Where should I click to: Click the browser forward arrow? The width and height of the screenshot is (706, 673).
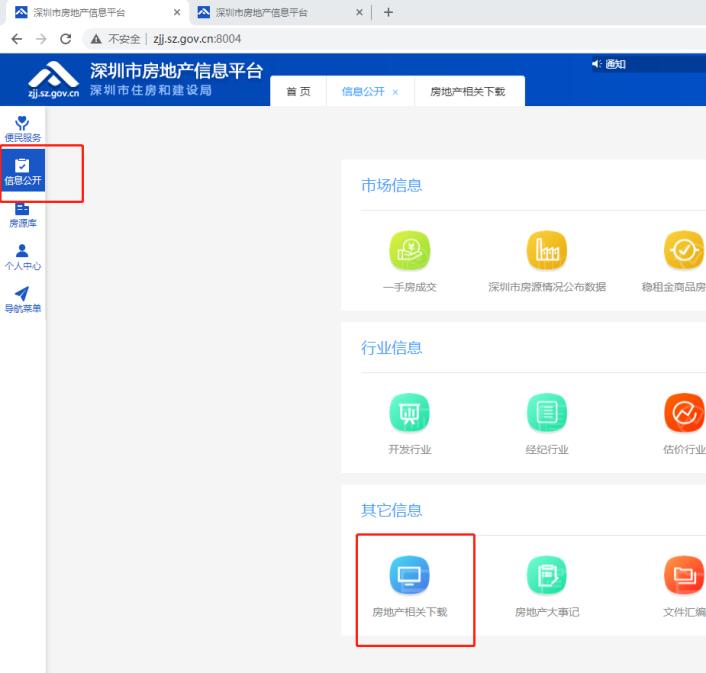pos(41,39)
